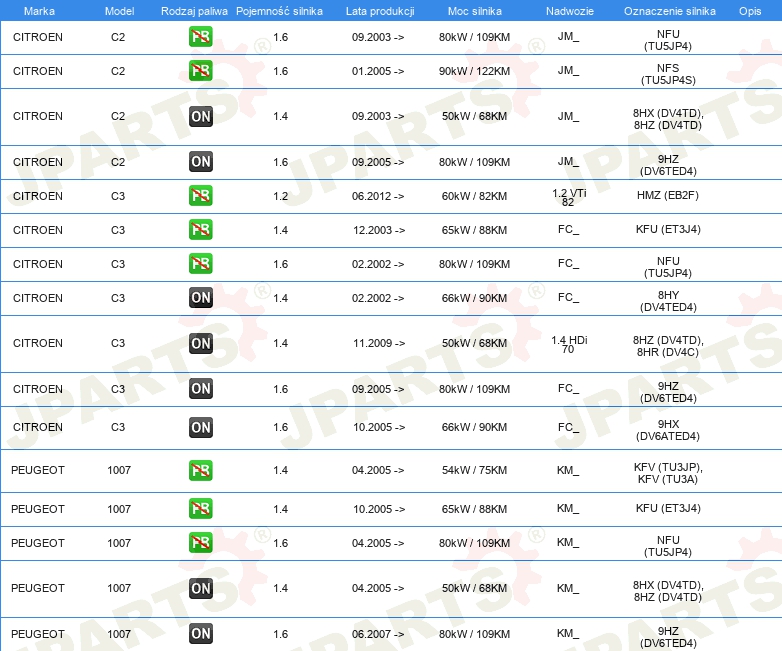The image size is (782, 651).
Task: Click diesel ON icon for C2 9HZ row
Action: [200, 162]
